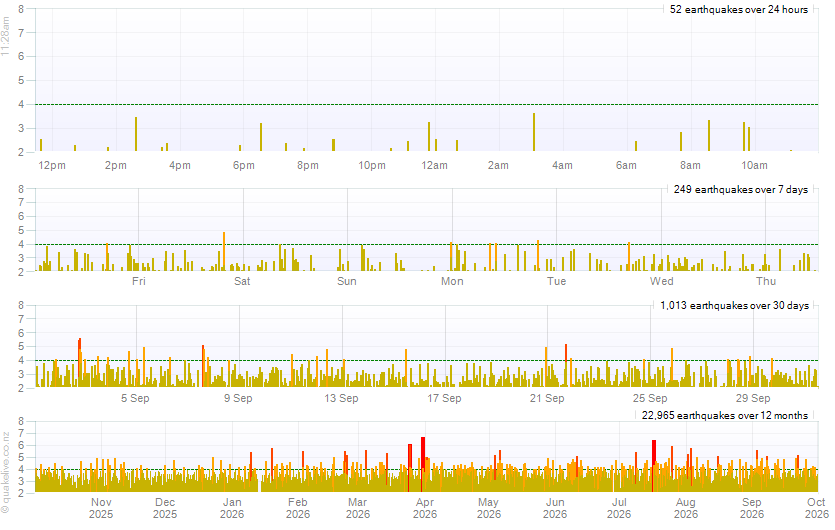Click the '22,965 earthquakes over 12 months' label

coord(725,415)
